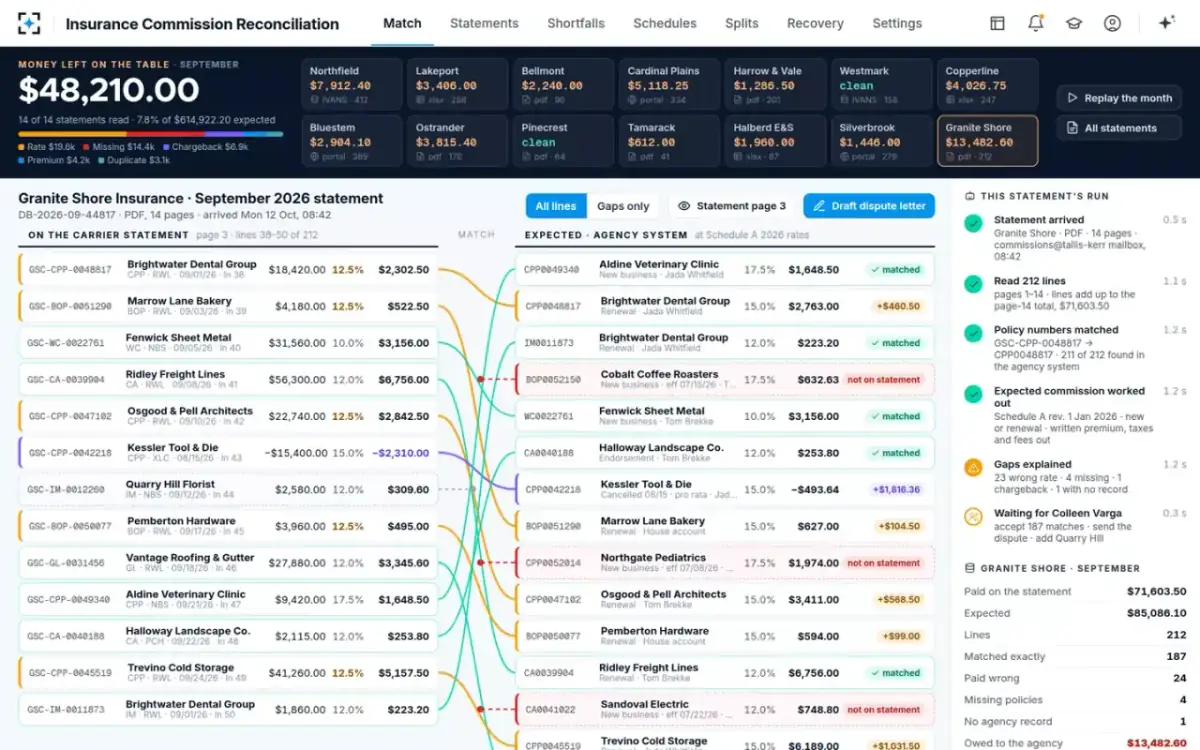This screenshot has height=750, width=1200.
Task: Click the play icon on Replay the month
Action: coord(1073,98)
